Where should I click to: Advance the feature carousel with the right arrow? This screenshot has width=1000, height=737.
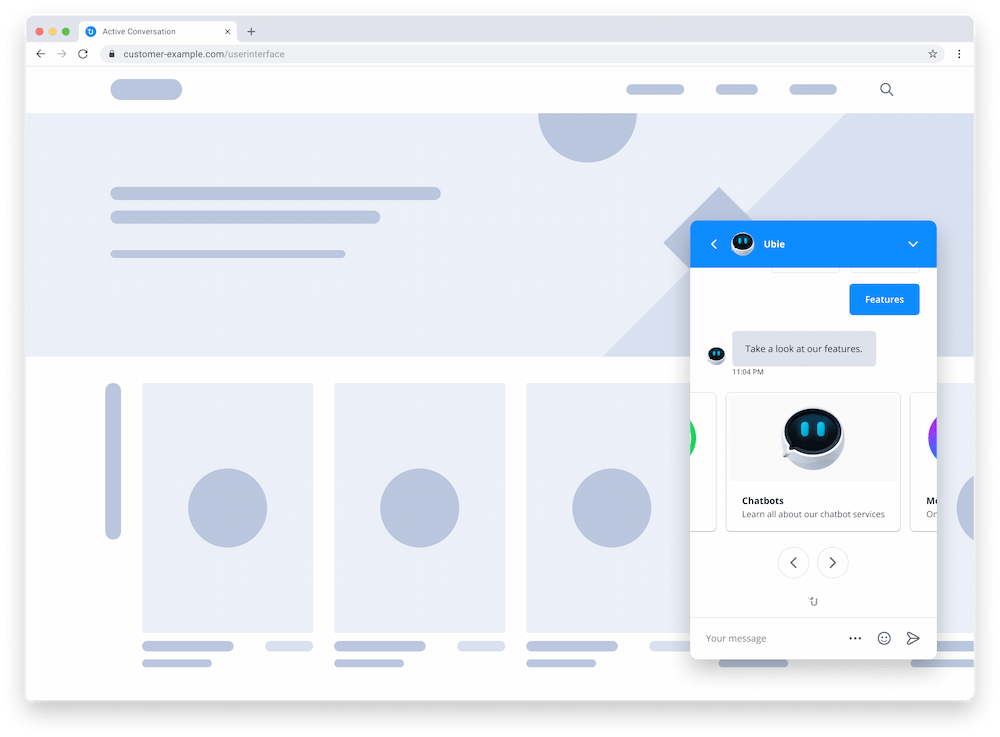833,562
